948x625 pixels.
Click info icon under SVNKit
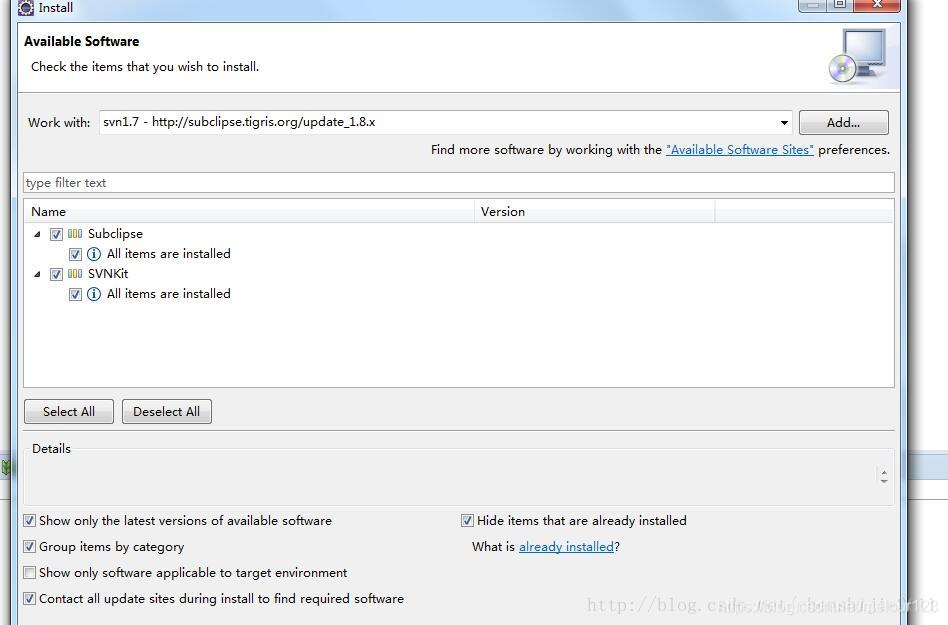click(x=94, y=294)
